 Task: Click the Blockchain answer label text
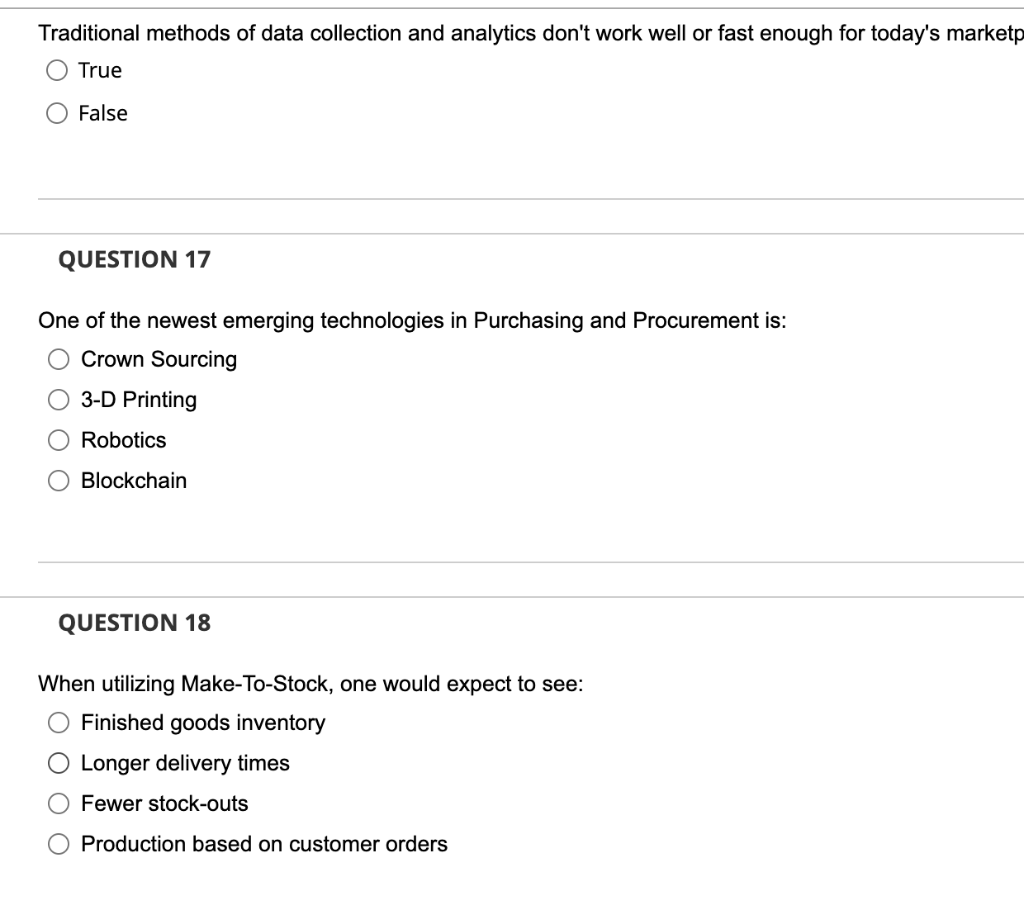133,481
